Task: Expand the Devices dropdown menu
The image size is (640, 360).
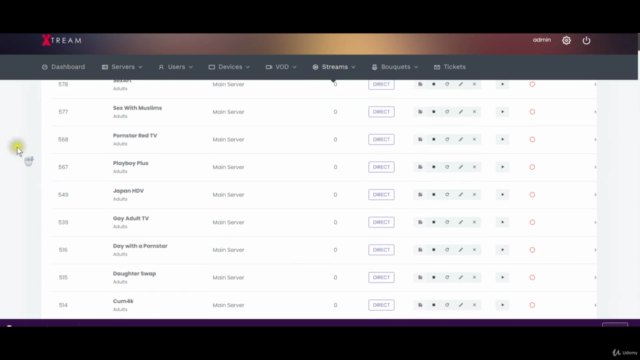Action: [229, 67]
